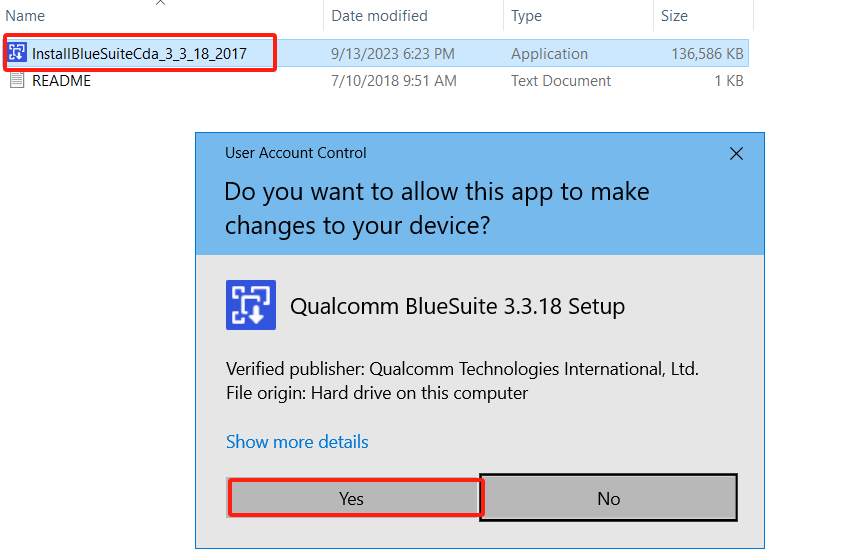Select the README text document icon
Viewport: 856px width, 556px height.
pos(17,81)
